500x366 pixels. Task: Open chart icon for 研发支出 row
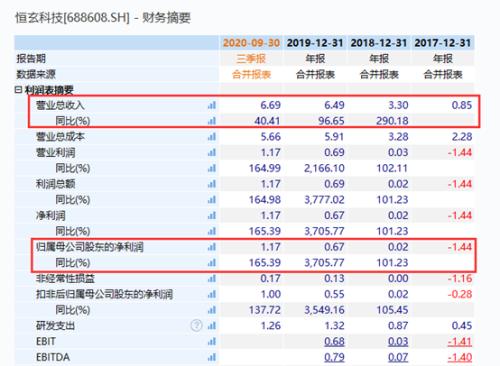pos(212,326)
